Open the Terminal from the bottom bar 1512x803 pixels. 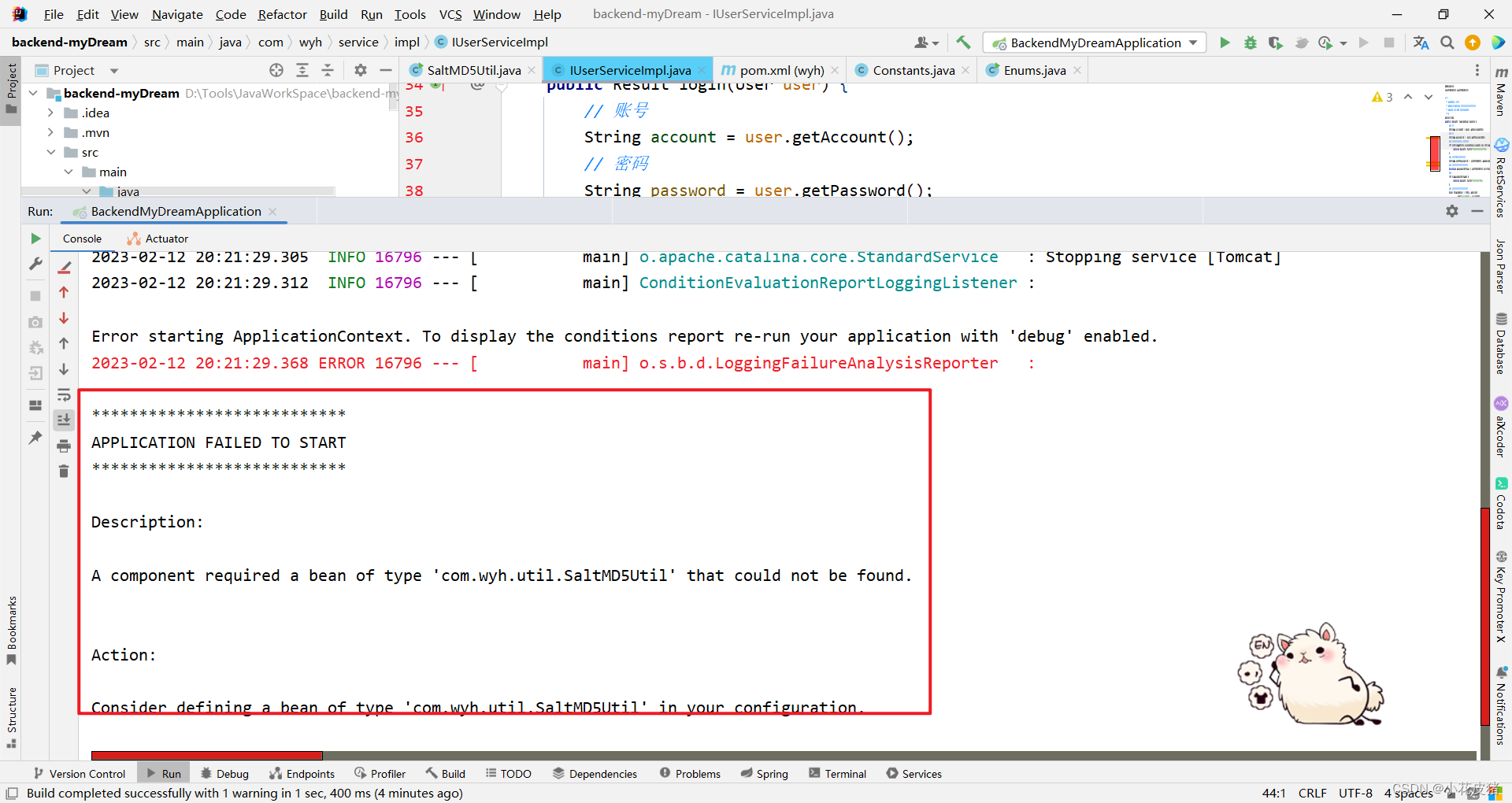coord(837,773)
